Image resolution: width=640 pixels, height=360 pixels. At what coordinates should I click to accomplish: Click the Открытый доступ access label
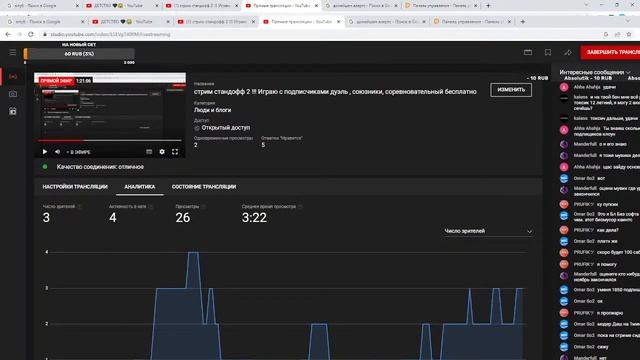tap(225, 128)
